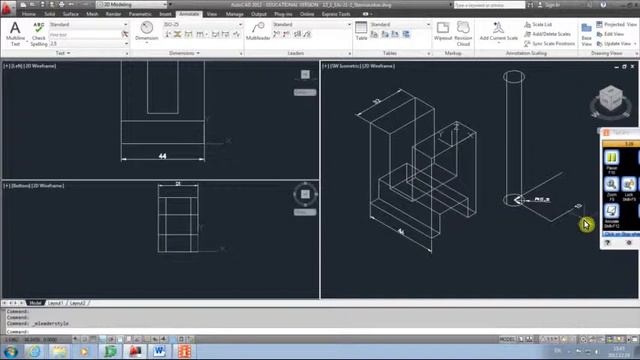Select the Multiline Text tool
This screenshot has width=640, height=360.
[x=15, y=34]
